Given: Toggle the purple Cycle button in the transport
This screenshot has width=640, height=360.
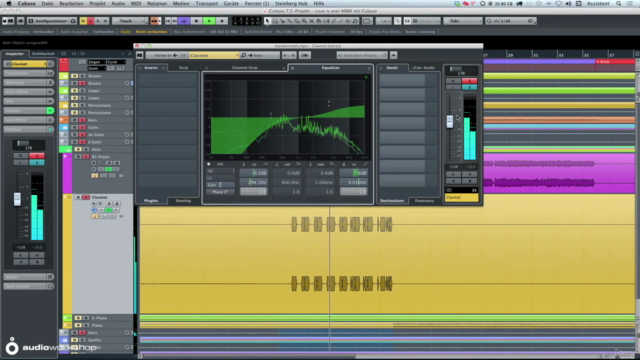Looking at the screenshot, I should pyautogui.click(x=184, y=21).
